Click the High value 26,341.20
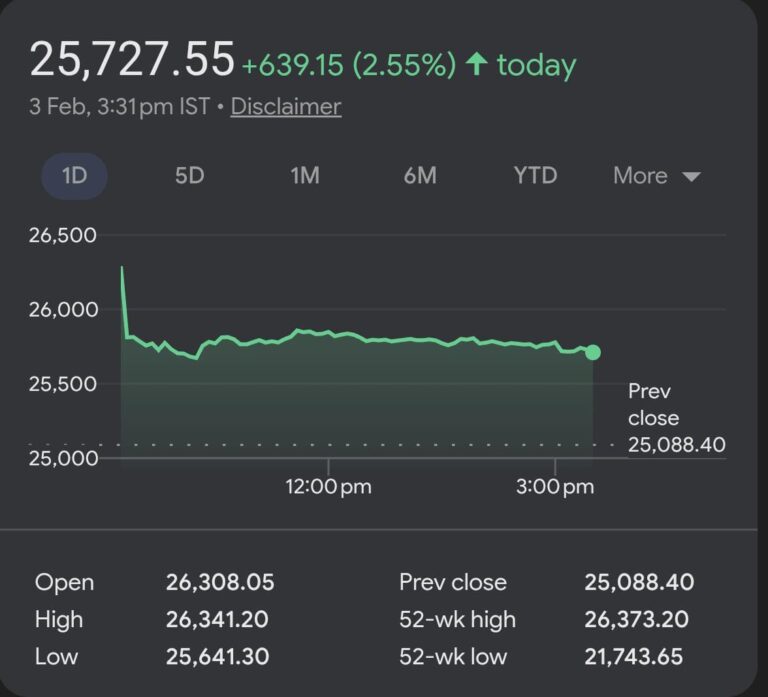Image resolution: width=768 pixels, height=697 pixels. pyautogui.click(x=217, y=620)
